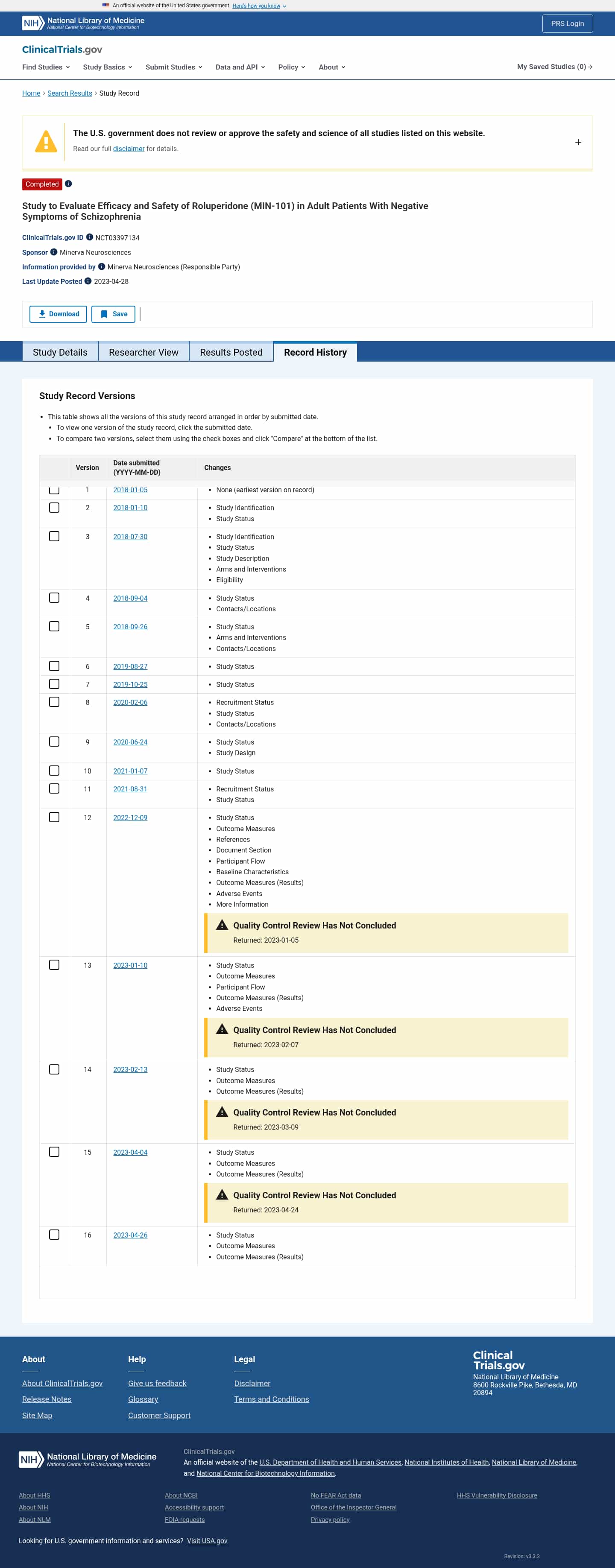Check the box for version 15
This screenshot has width=615, height=1568.
[x=54, y=1152]
